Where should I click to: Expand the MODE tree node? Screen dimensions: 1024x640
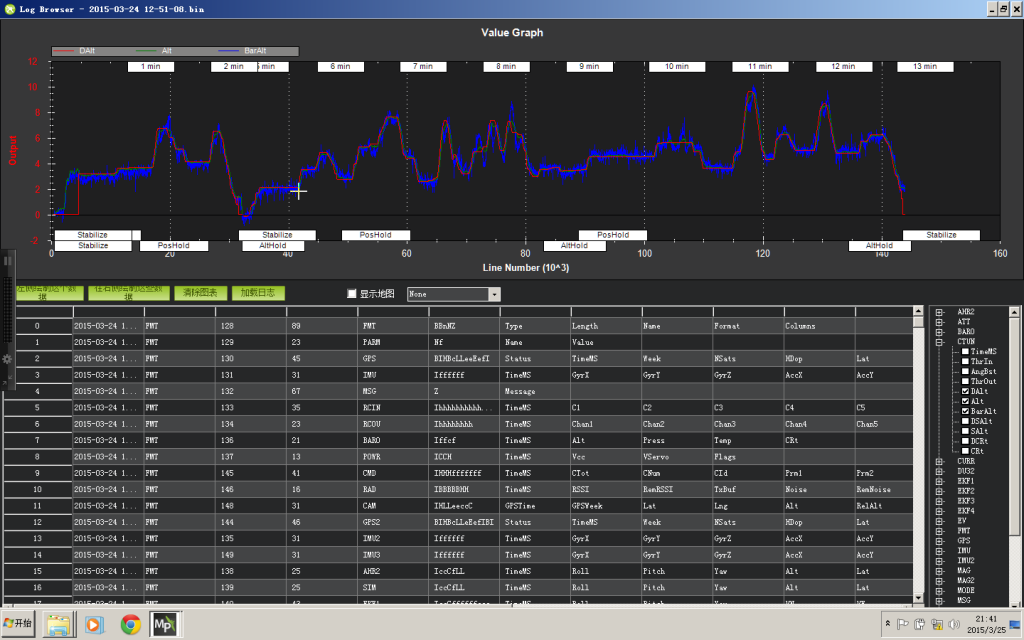pos(939,590)
